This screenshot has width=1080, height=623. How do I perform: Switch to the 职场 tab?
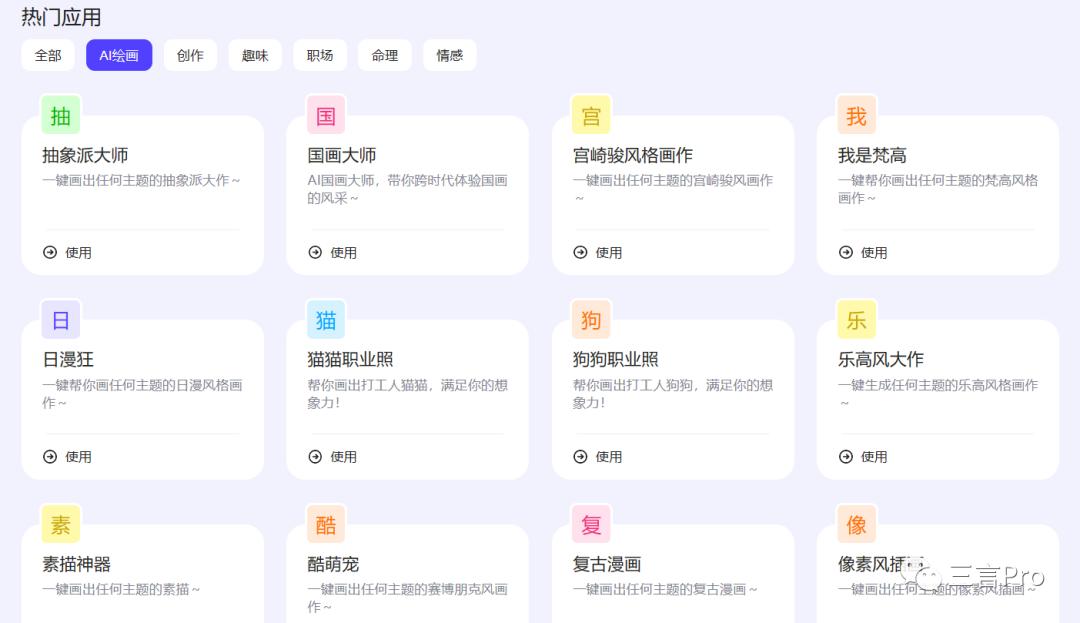click(x=320, y=55)
